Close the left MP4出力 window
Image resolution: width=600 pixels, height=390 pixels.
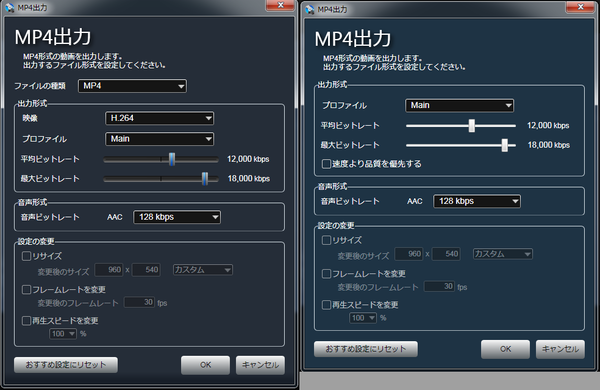[280, 5]
